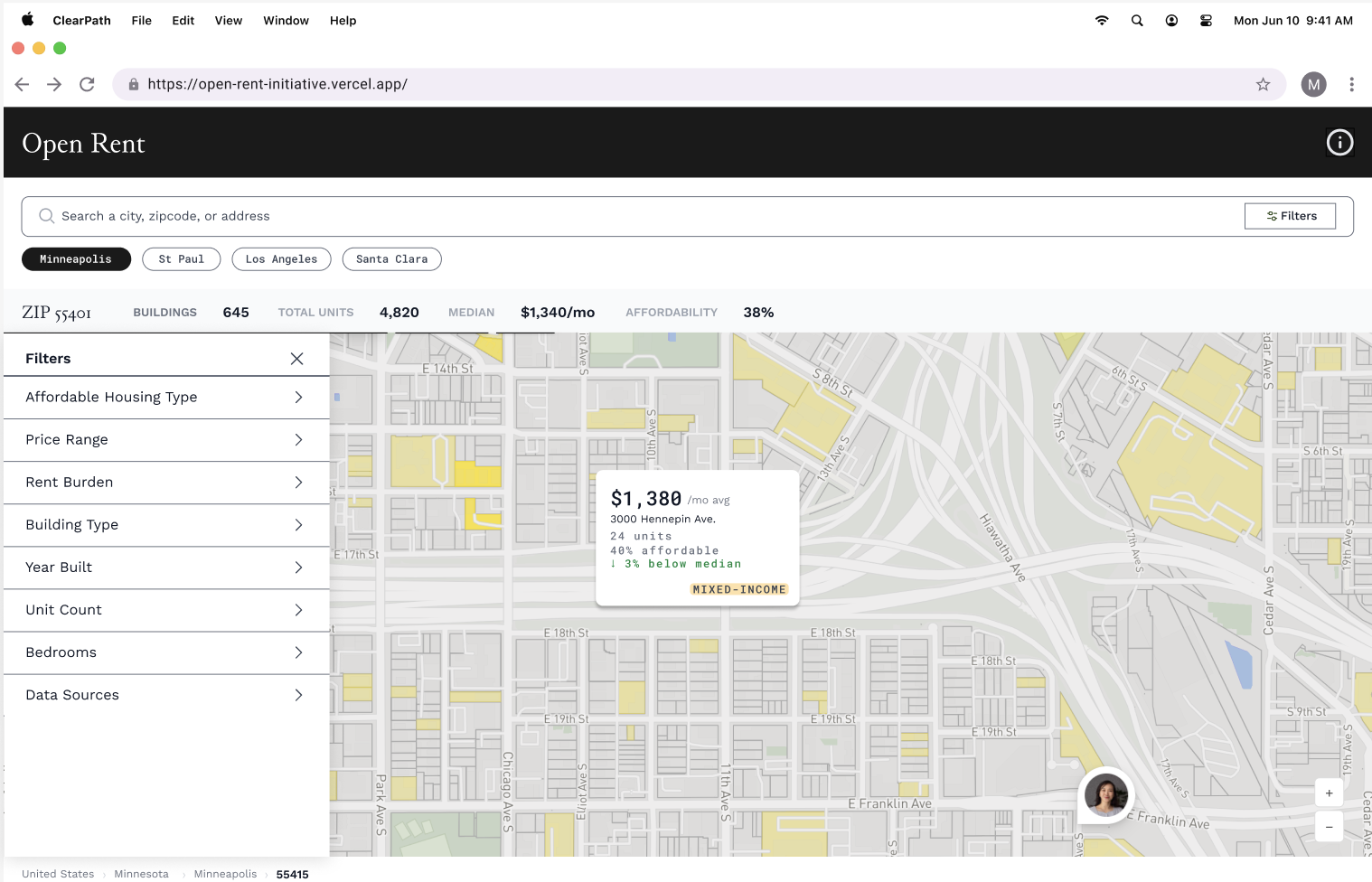
Task: Click United States breadcrumb link
Action: [x=58, y=874]
